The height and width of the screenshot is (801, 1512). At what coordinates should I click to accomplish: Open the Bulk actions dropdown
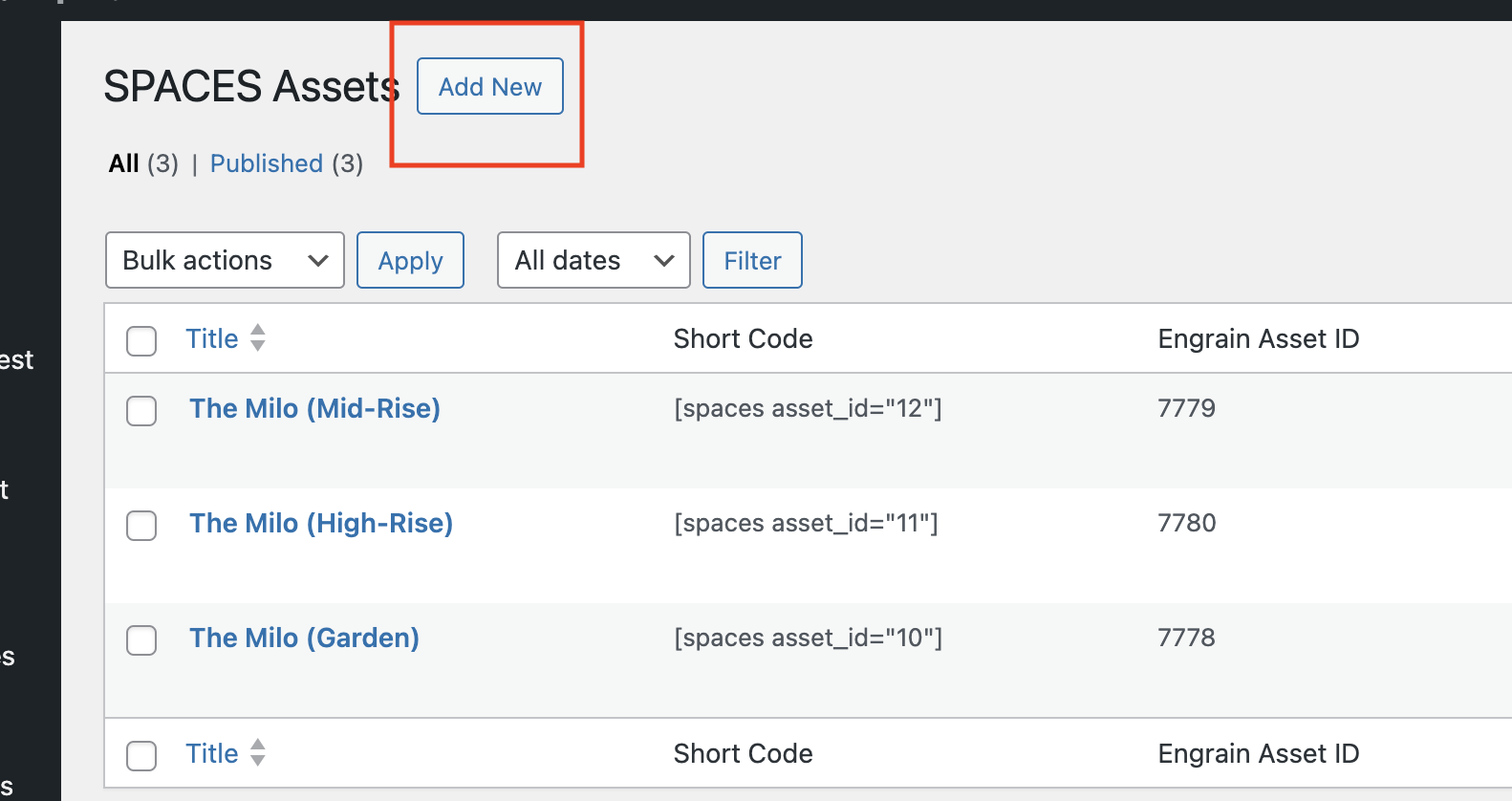pyautogui.click(x=225, y=260)
